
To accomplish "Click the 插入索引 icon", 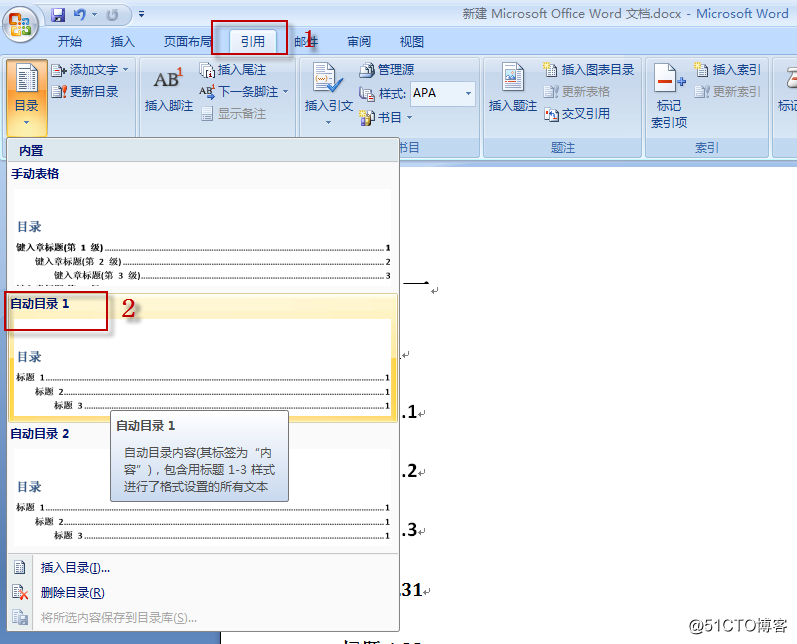I will (701, 70).
